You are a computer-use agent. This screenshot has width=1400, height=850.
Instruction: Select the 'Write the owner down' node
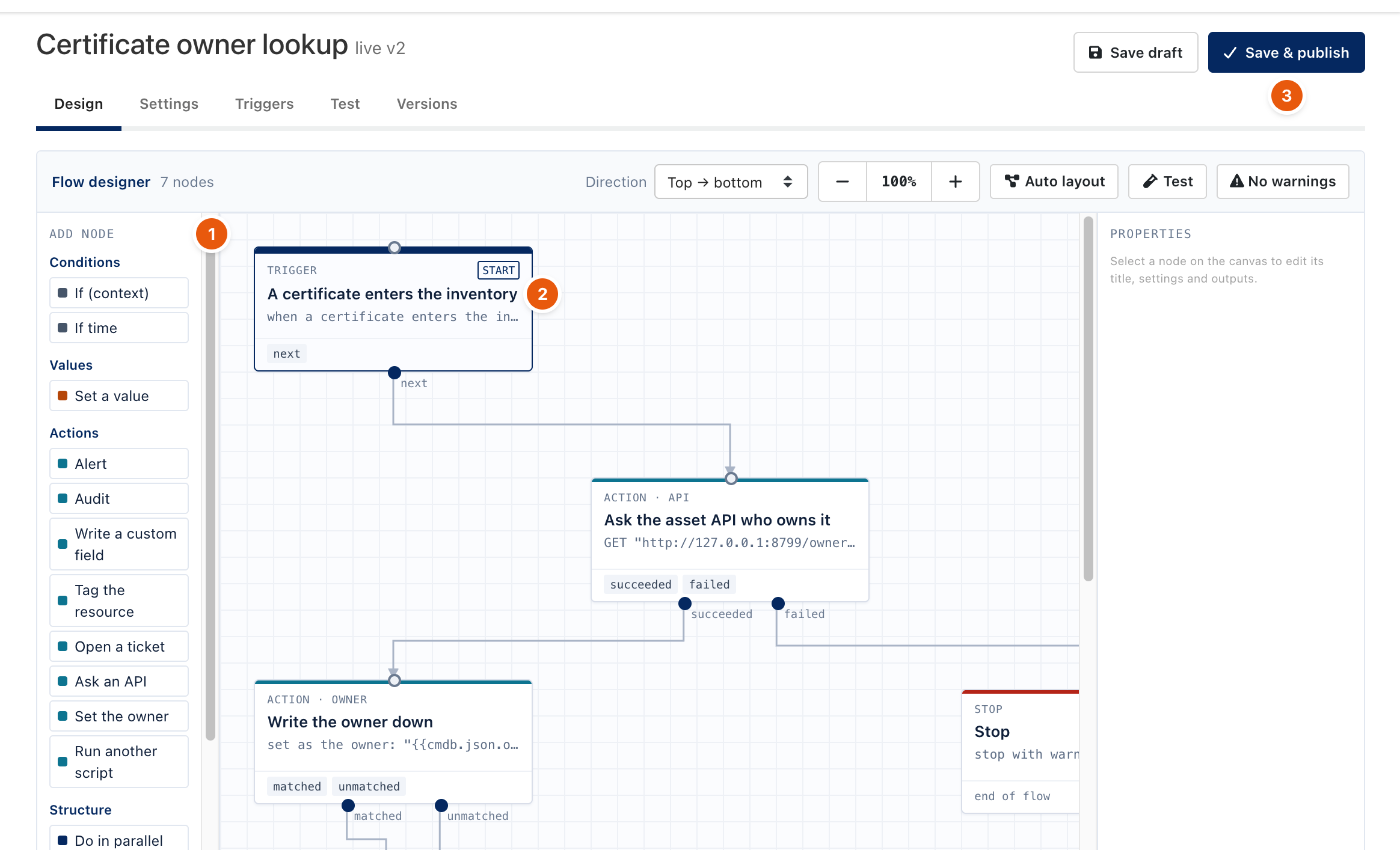click(393, 742)
